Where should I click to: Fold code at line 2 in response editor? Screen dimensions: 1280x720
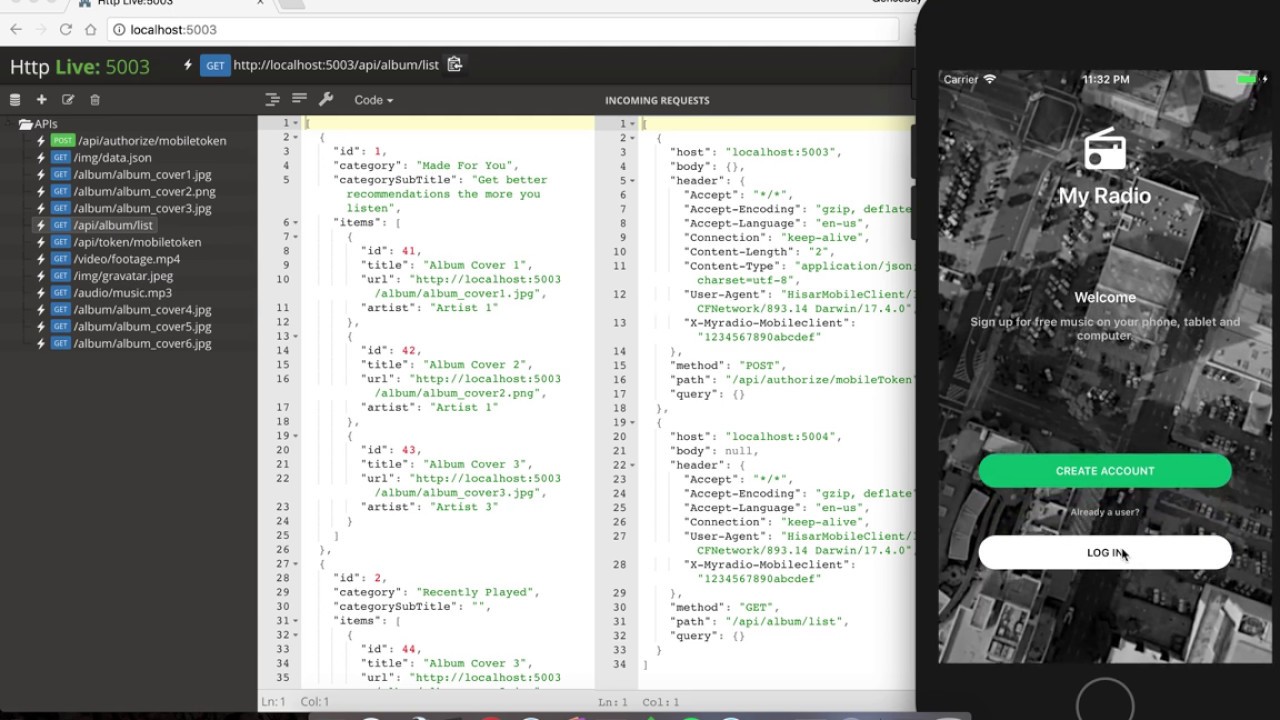(296, 137)
